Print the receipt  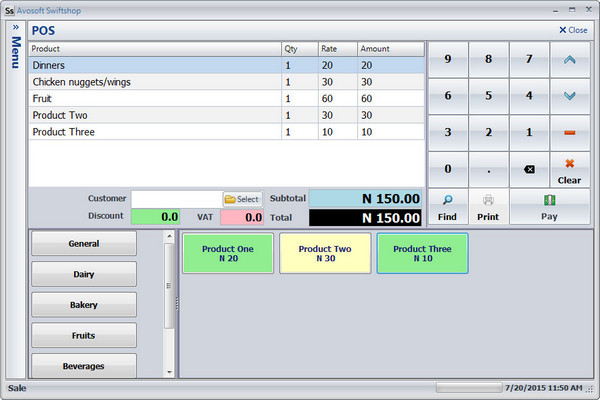coord(488,207)
